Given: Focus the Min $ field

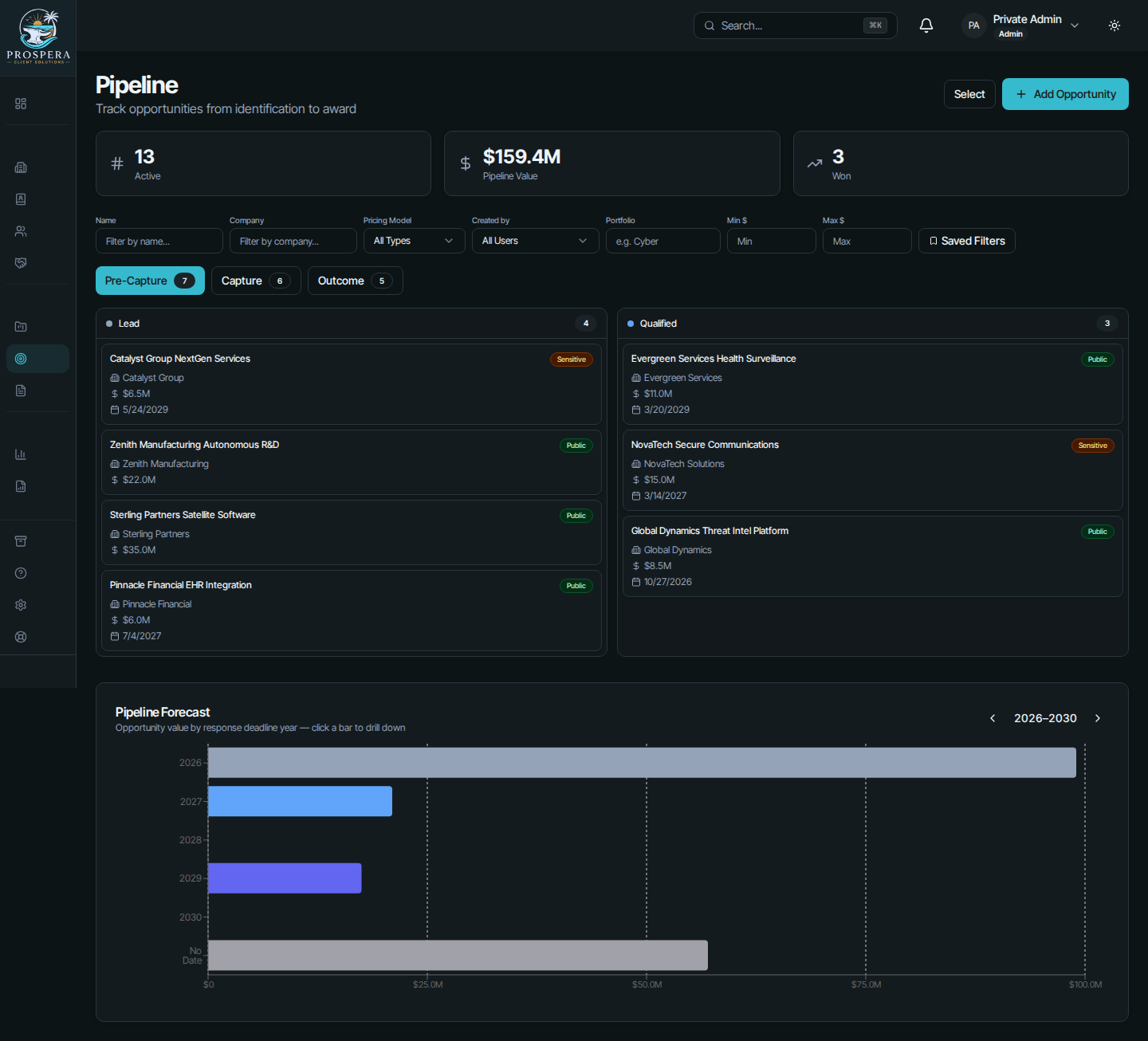Looking at the screenshot, I should click(772, 241).
